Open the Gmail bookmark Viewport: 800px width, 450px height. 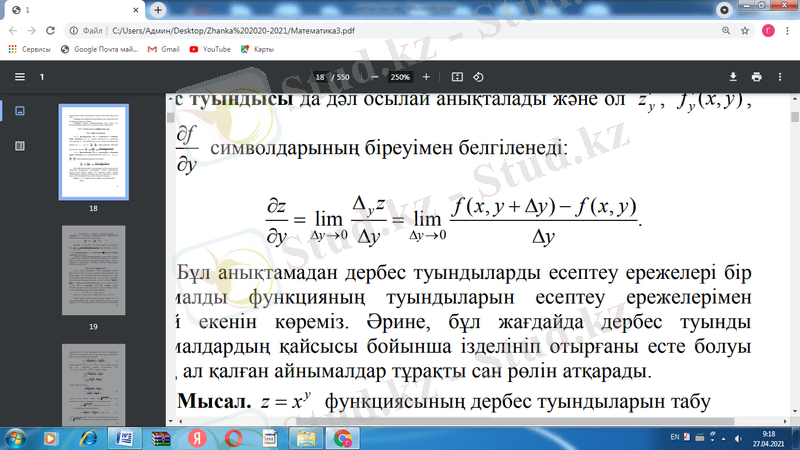[163, 49]
